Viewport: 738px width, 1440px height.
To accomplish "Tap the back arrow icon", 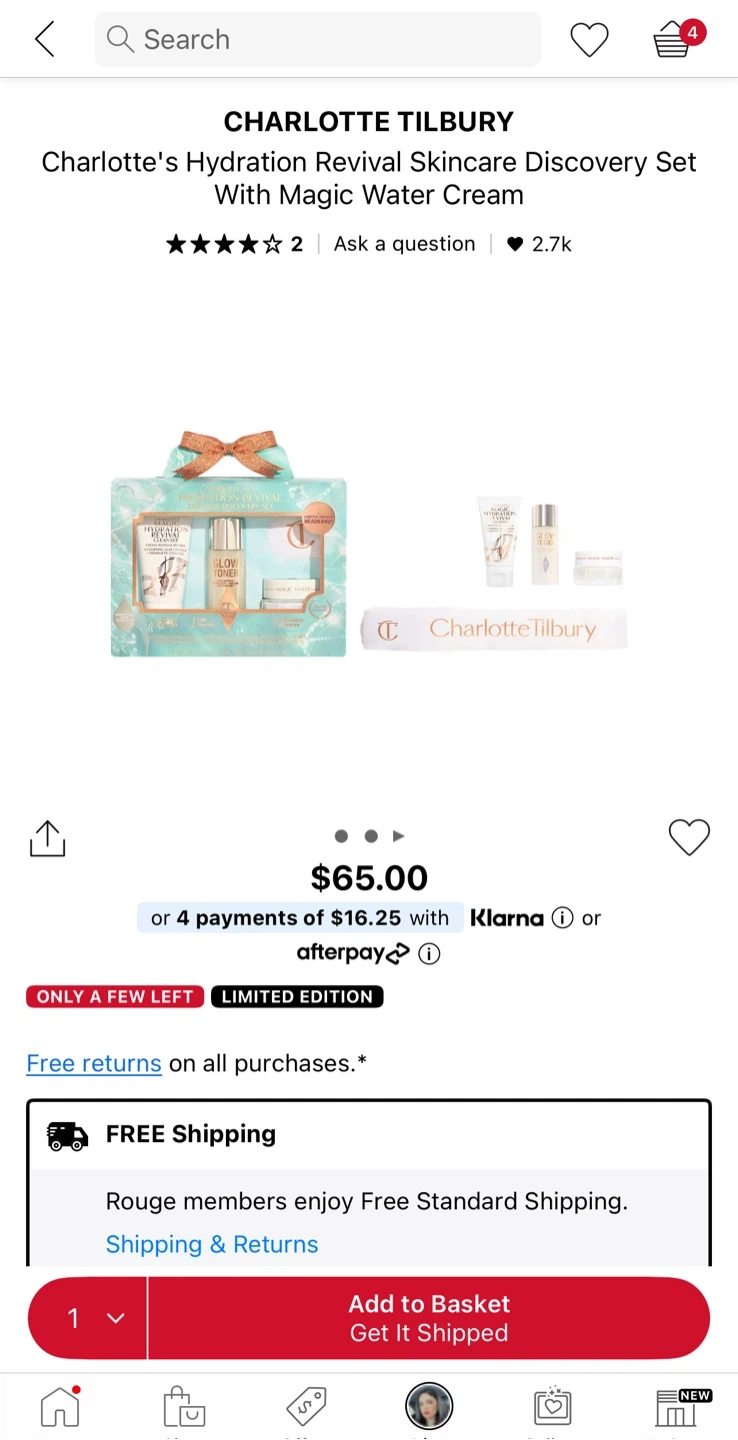I will coord(45,39).
